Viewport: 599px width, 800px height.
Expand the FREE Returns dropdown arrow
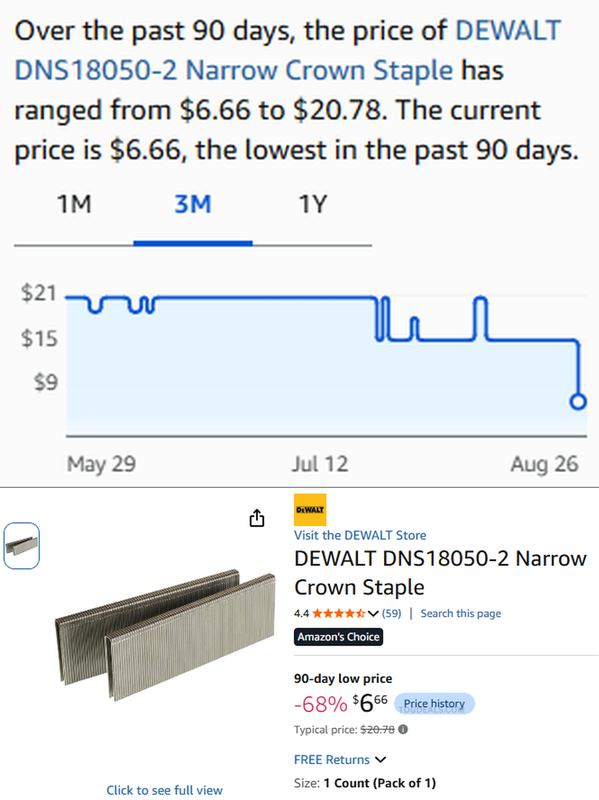[381, 760]
